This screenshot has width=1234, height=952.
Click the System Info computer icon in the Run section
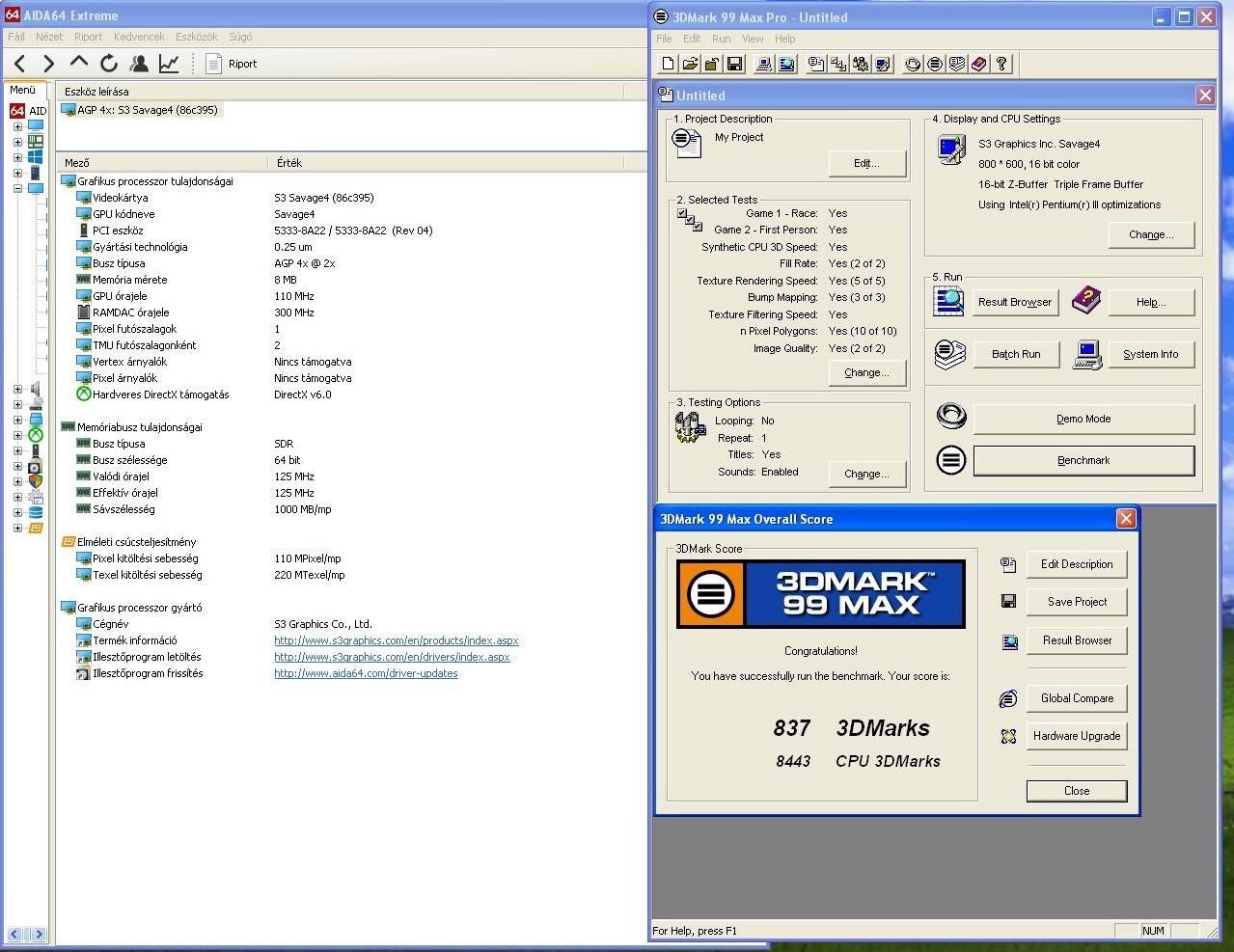1087,354
